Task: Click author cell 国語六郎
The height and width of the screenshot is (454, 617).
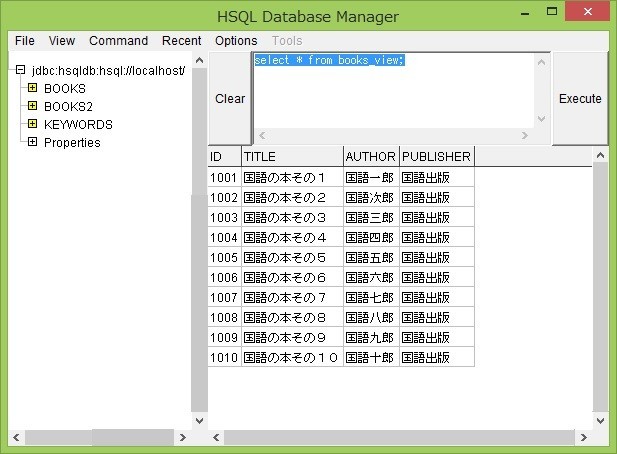Action: point(371,278)
